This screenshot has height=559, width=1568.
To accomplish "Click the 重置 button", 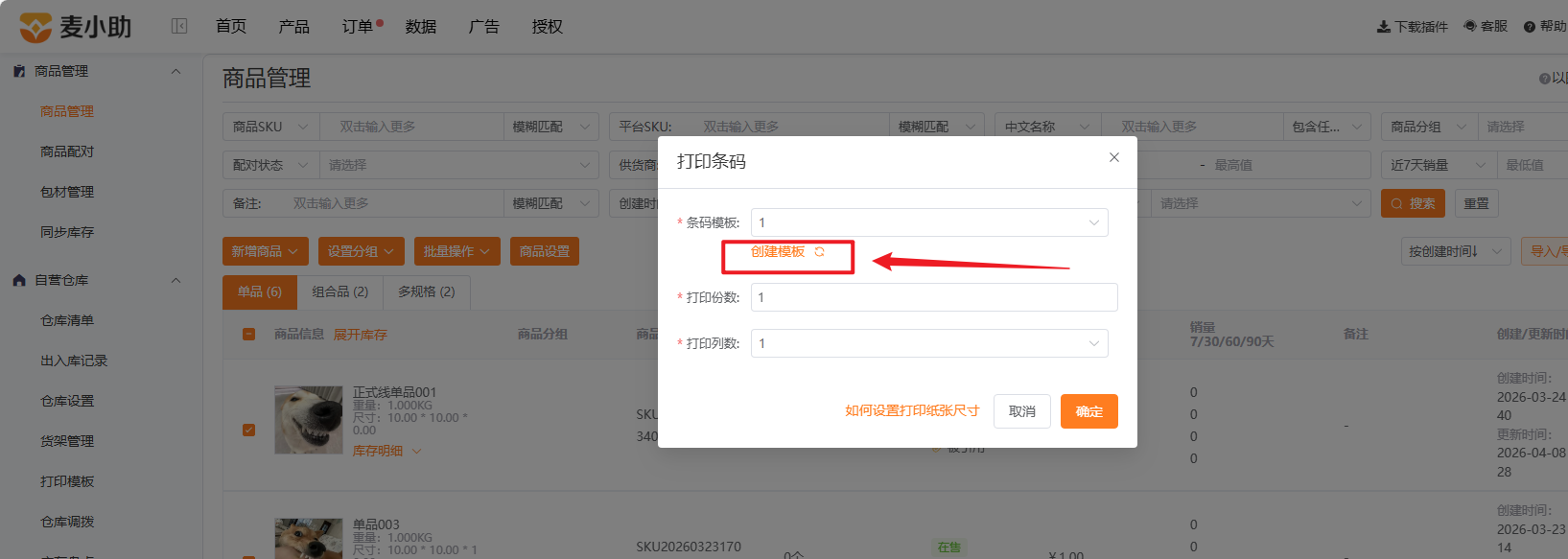I will 1477,203.
